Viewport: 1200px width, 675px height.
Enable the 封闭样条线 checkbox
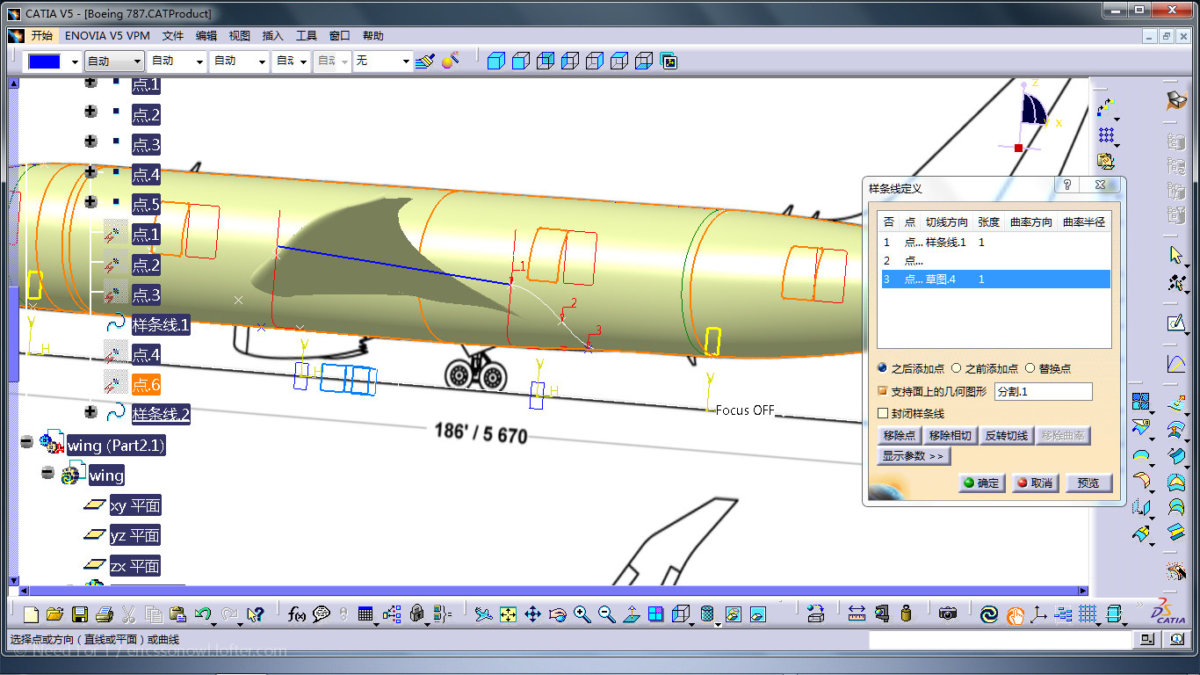coord(882,413)
